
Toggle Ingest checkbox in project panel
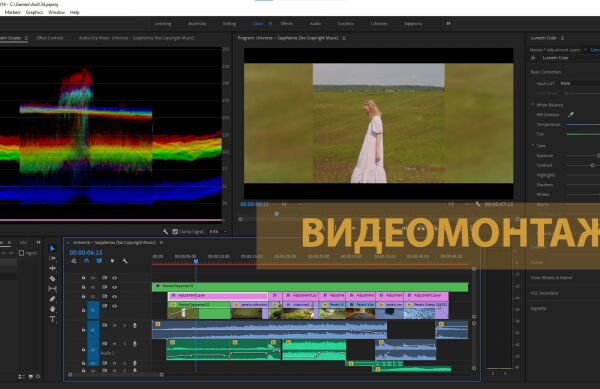(21, 253)
